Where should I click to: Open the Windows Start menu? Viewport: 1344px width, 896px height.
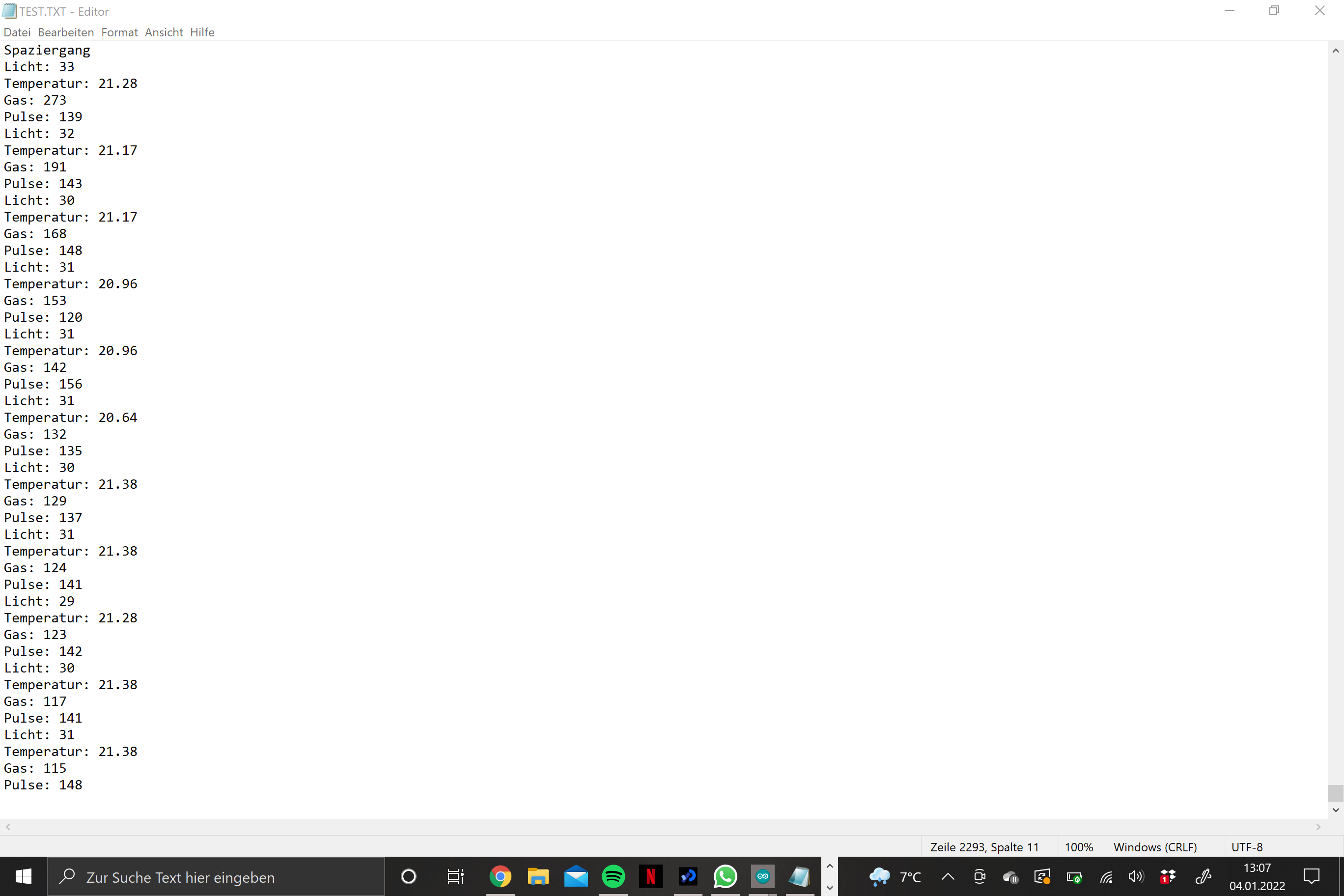pos(24,876)
